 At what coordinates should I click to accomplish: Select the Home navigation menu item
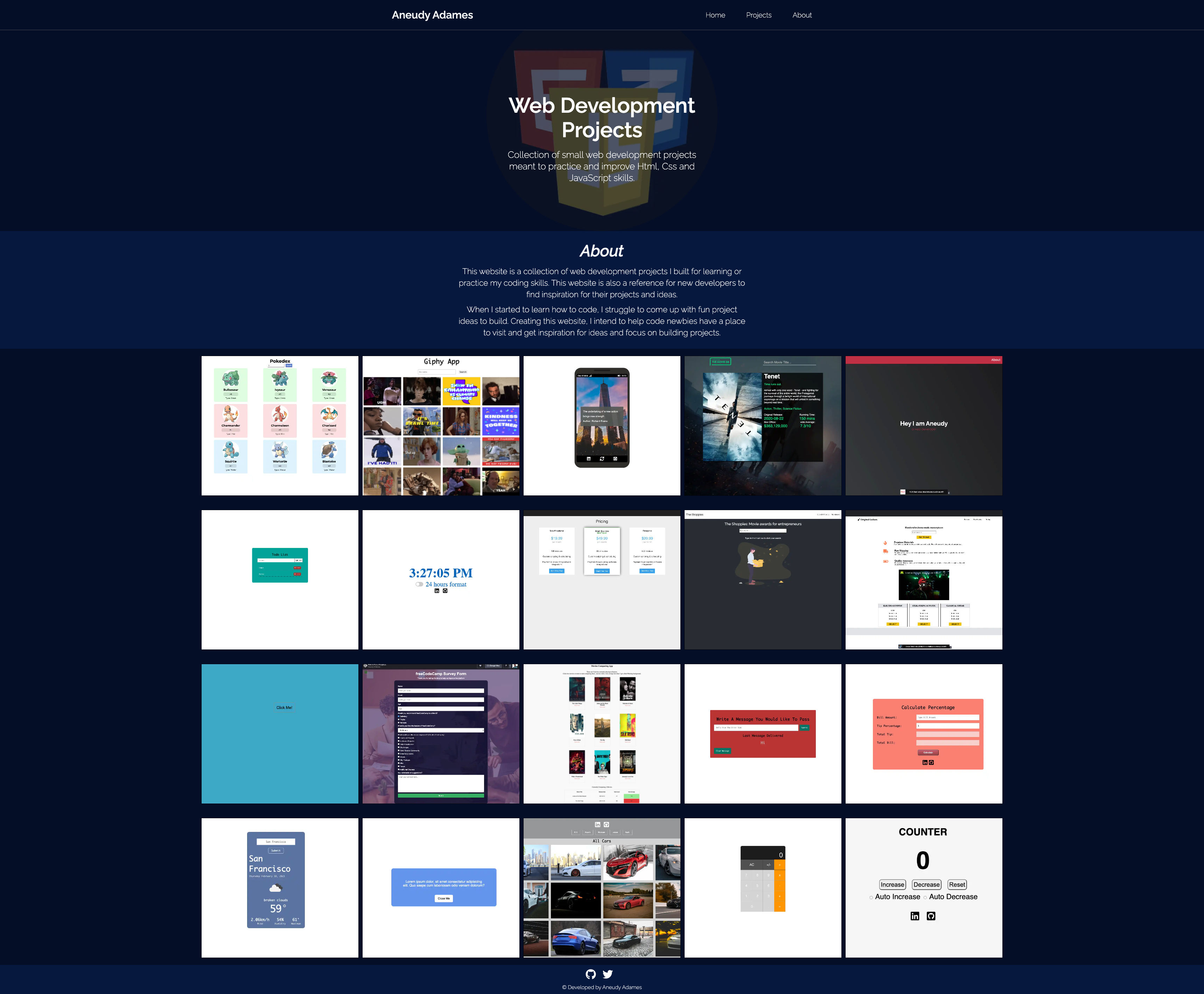point(716,14)
